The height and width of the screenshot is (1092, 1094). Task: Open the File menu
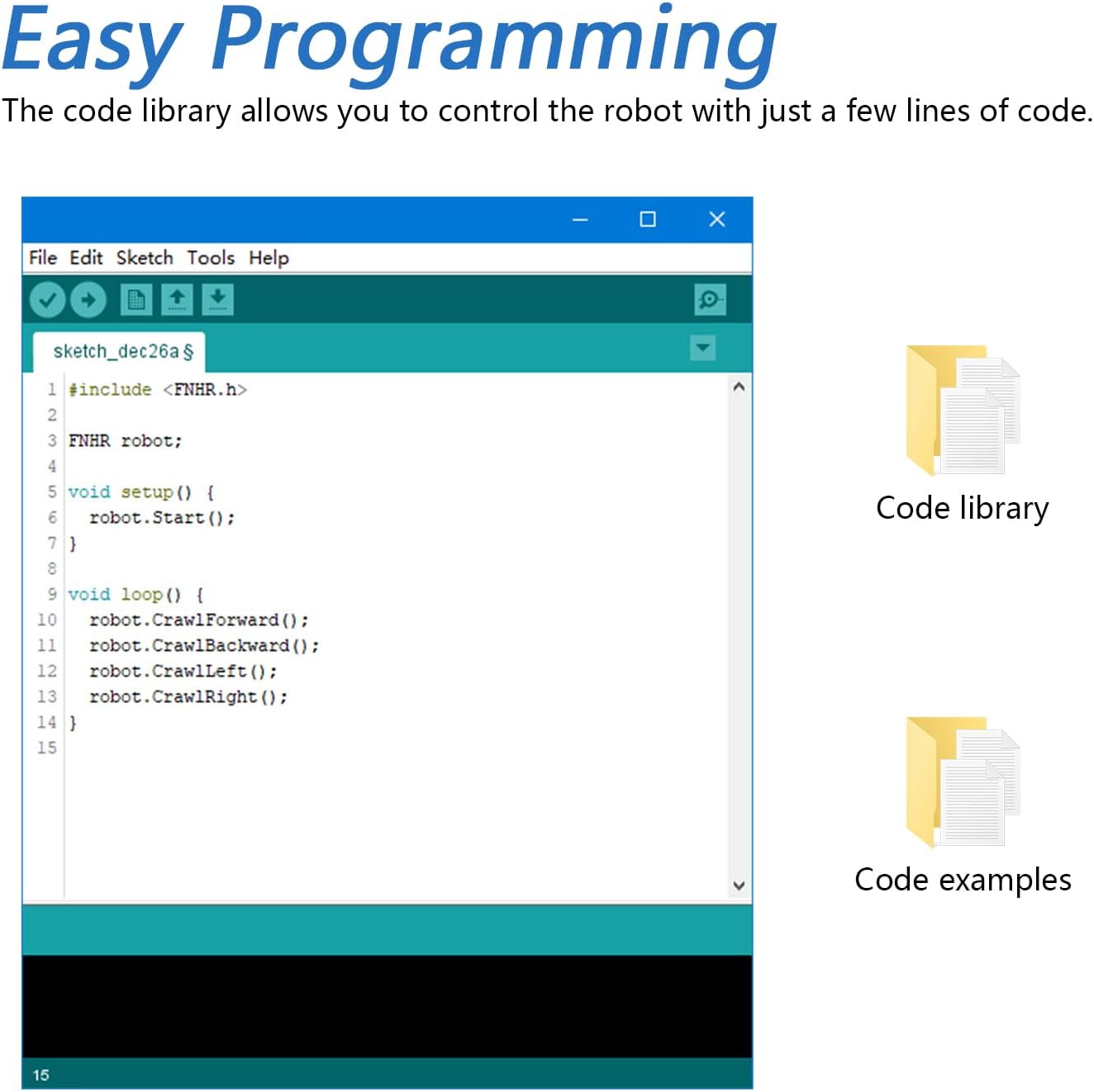pos(42,258)
